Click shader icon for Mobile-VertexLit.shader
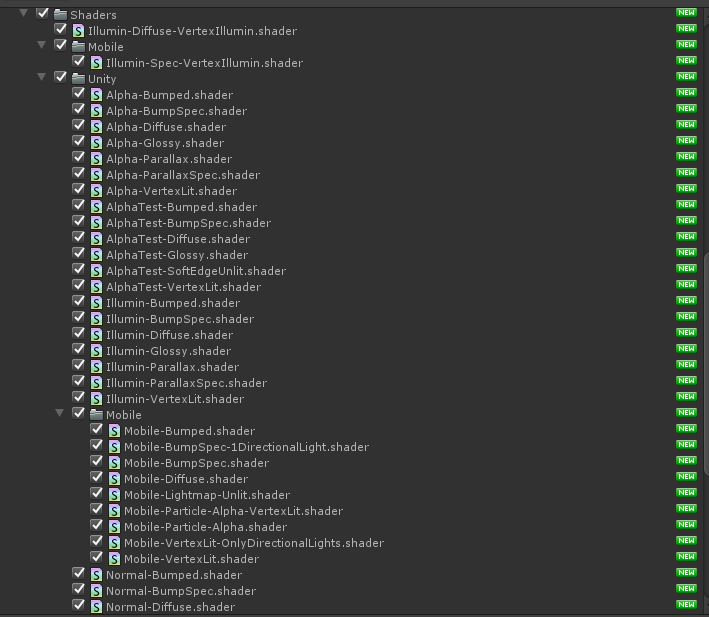 coord(114,559)
